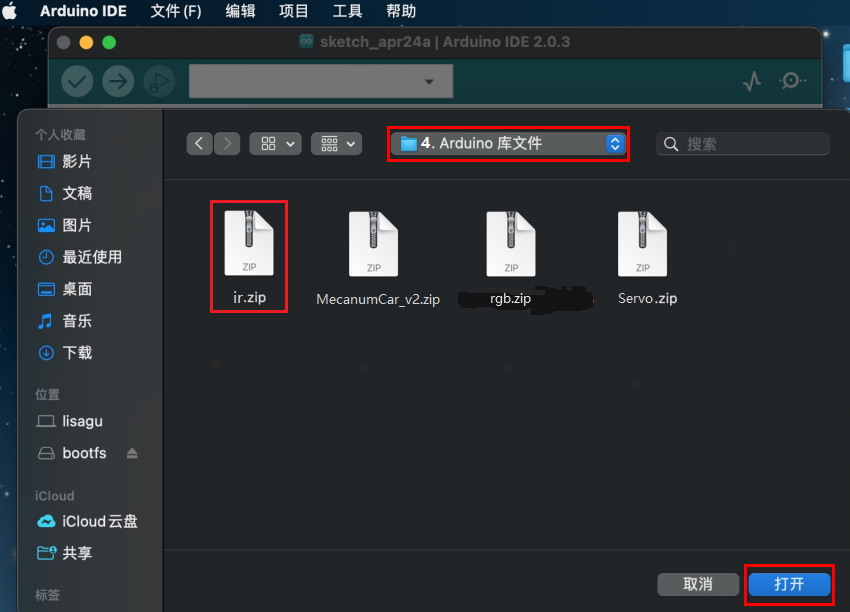Open 音乐 in the sidebar

(x=65, y=321)
